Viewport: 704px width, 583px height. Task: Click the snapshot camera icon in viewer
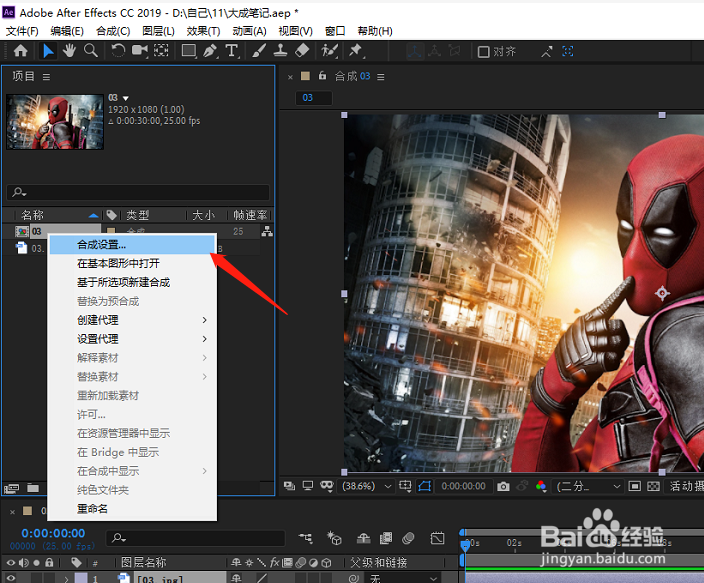pyautogui.click(x=503, y=486)
